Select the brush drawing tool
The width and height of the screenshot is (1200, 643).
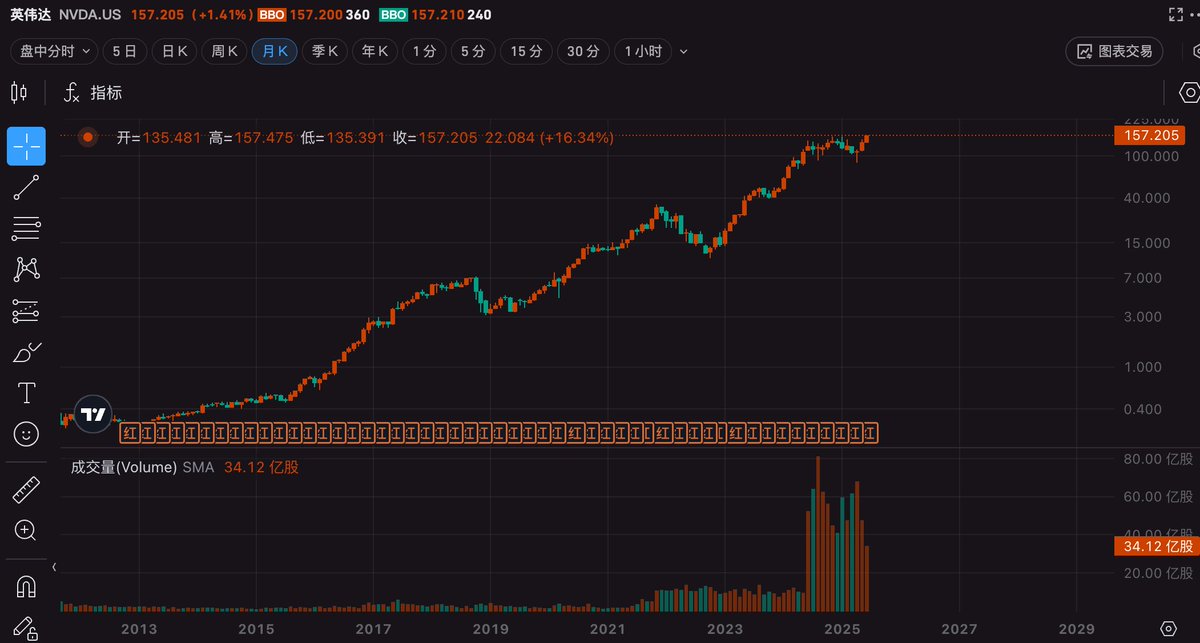(x=26, y=352)
